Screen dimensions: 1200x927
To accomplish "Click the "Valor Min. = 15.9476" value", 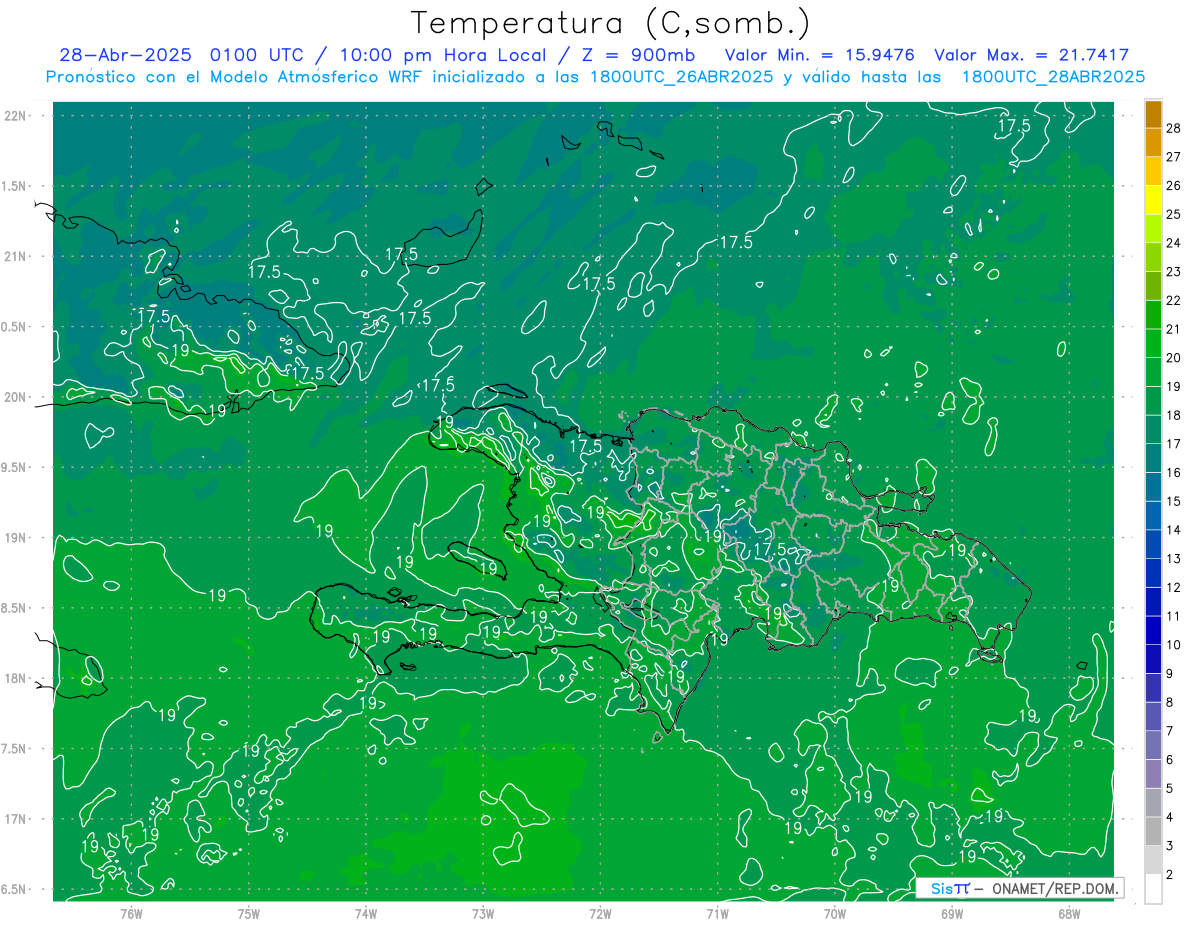I will [x=819, y=56].
